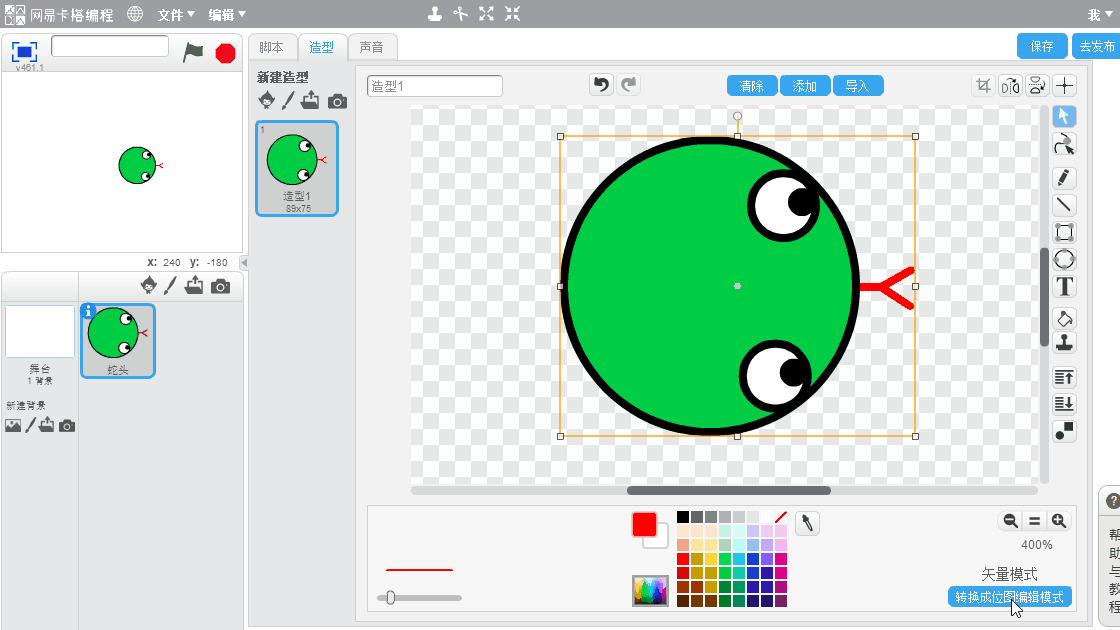Click the top bar duplicate stamp icon
The height and width of the screenshot is (630, 1120).
click(434, 14)
